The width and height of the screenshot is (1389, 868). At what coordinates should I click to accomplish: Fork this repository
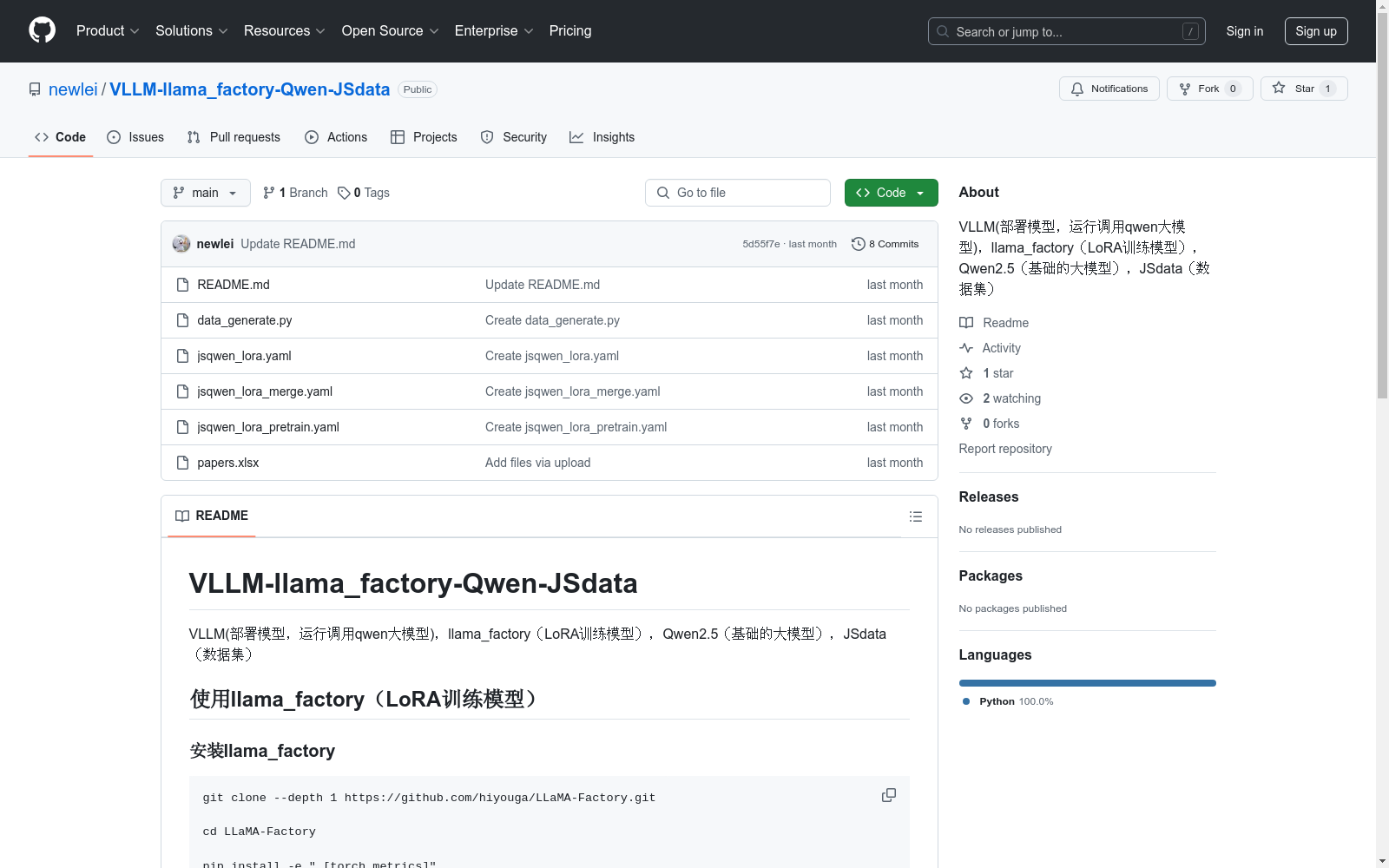pos(1210,89)
